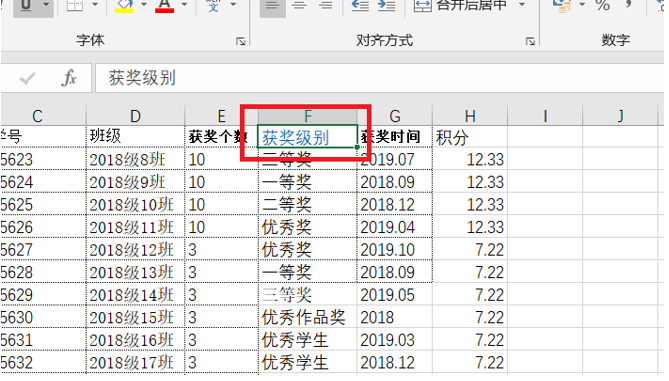Select cell 2018级13班
Image resolution: width=669 pixels, height=381 pixels.
pyautogui.click(x=135, y=272)
